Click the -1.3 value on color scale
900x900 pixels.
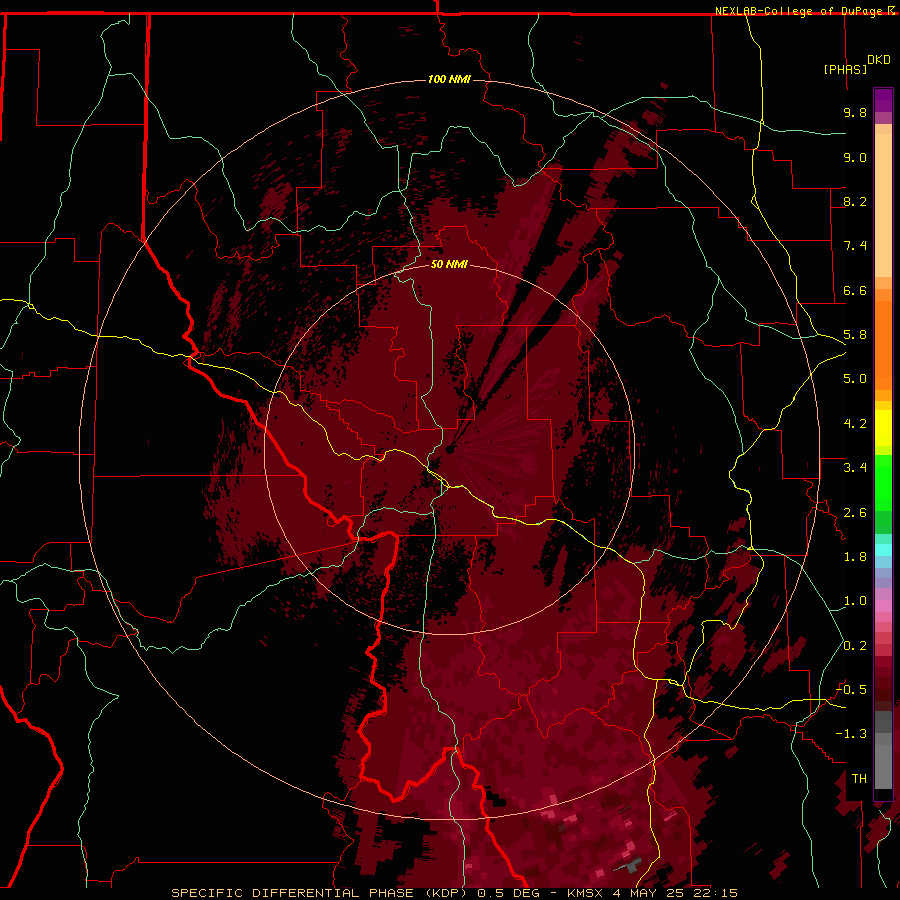(851, 734)
